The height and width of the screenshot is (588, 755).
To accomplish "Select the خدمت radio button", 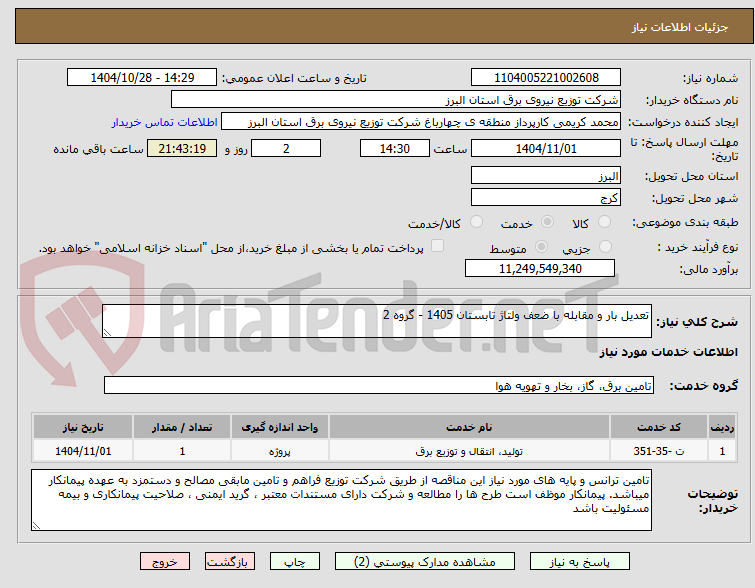I will [x=547, y=222].
